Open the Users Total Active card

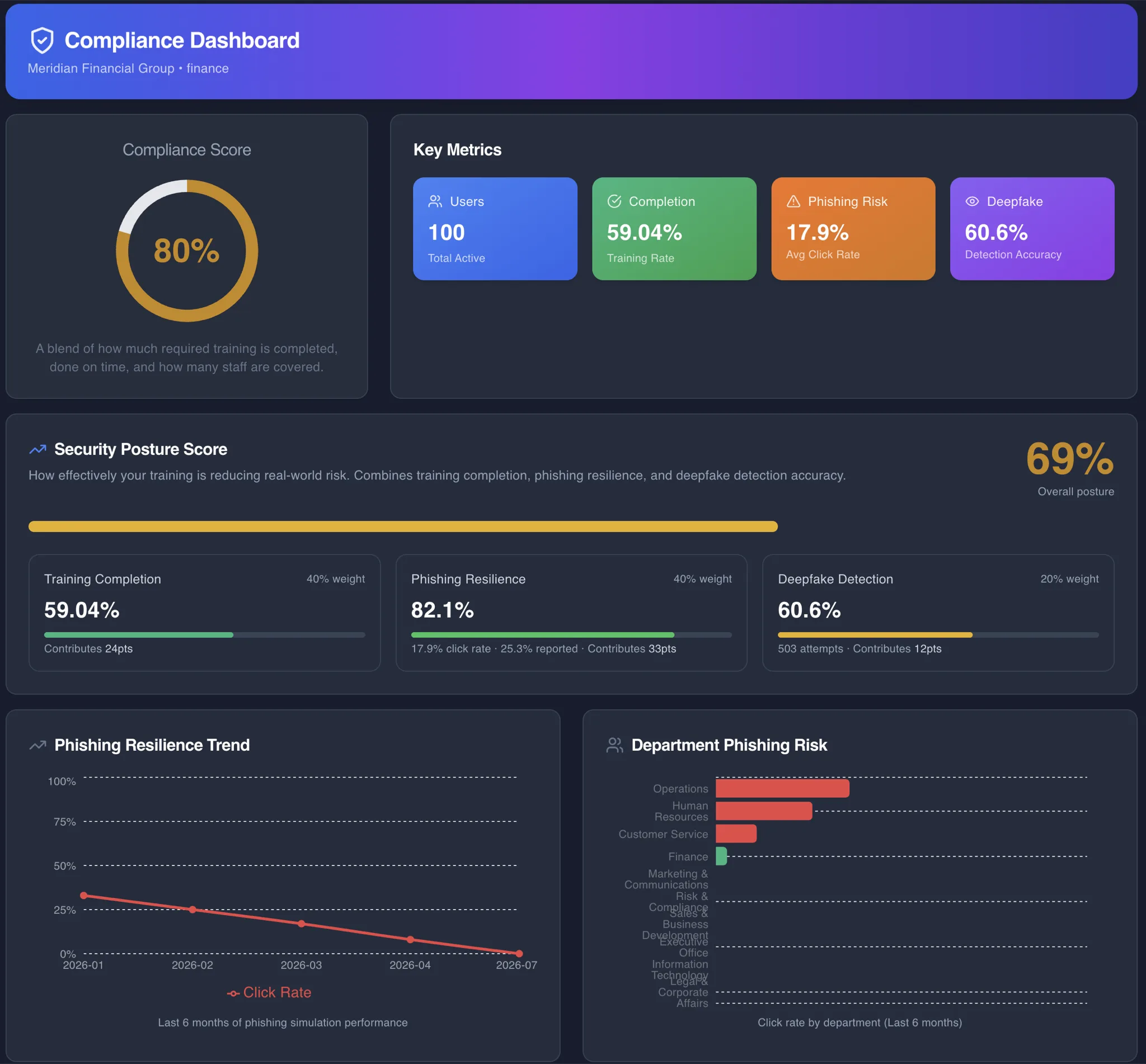[x=495, y=229]
